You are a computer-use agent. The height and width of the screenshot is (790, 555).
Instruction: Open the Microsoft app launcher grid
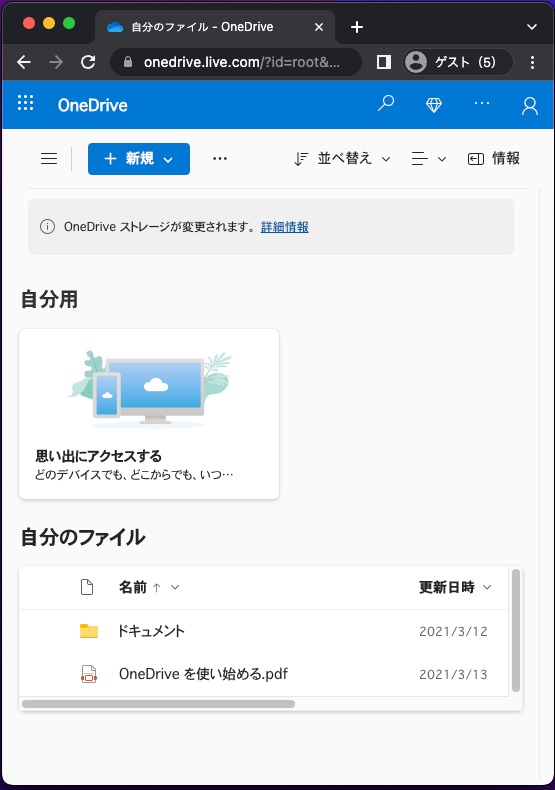point(26,103)
